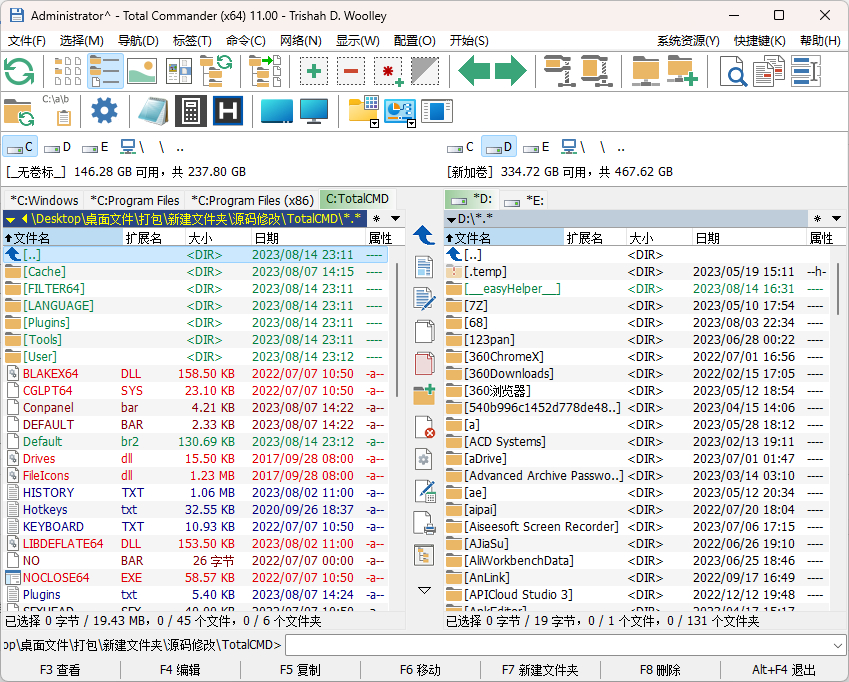Open network neighborhood in right drive bar
Image resolution: width=849 pixels, height=682 pixels.
tap(573, 147)
